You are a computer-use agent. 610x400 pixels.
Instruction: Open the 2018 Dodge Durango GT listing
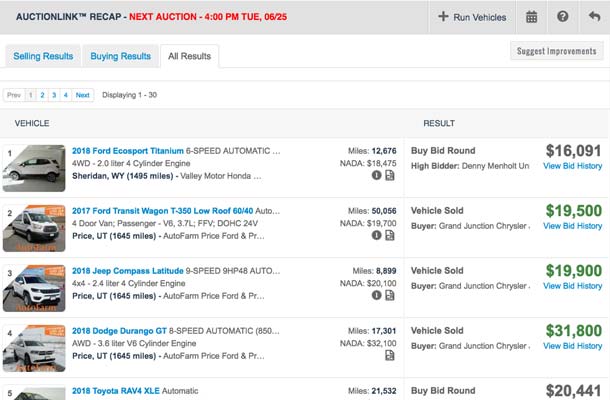point(119,331)
